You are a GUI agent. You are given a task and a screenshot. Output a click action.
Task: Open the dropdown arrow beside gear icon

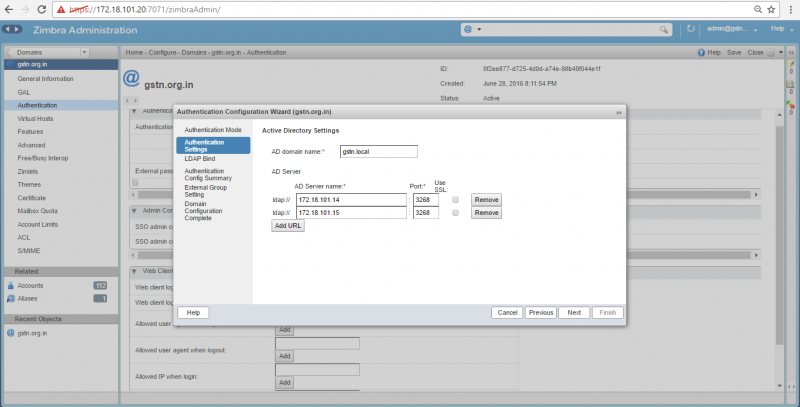click(781, 53)
